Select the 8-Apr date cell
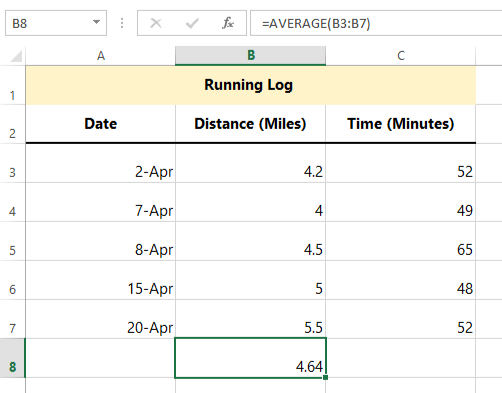The height and width of the screenshot is (393, 502). (101, 241)
